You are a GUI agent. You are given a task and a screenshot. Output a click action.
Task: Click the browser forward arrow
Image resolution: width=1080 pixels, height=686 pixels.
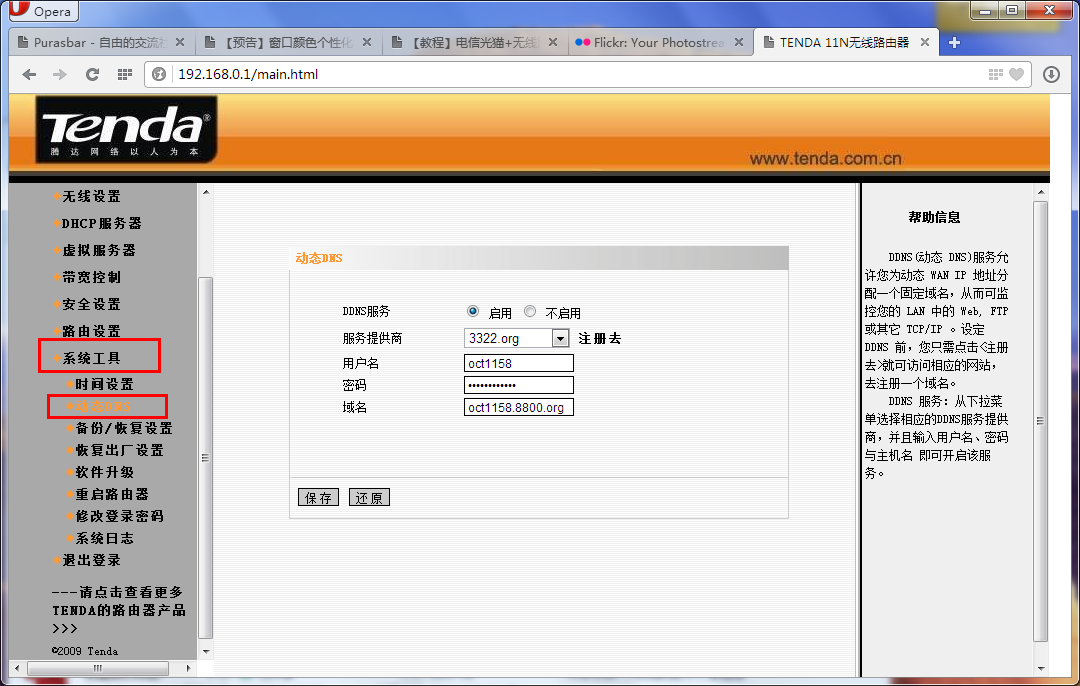point(60,74)
